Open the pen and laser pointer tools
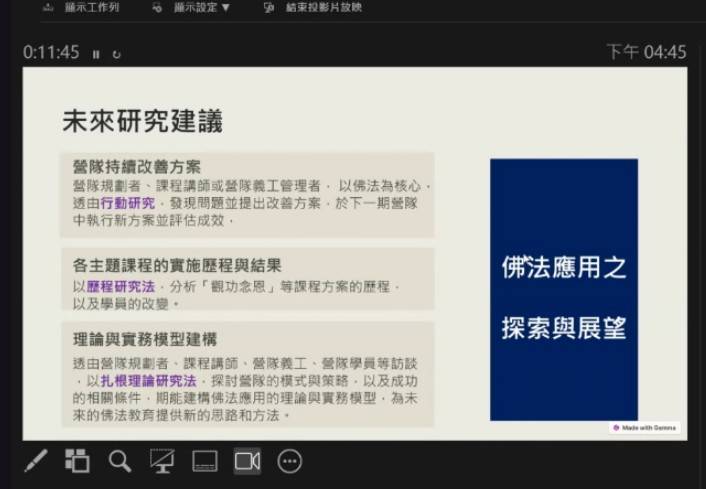This screenshot has height=489, width=706. 35,460
